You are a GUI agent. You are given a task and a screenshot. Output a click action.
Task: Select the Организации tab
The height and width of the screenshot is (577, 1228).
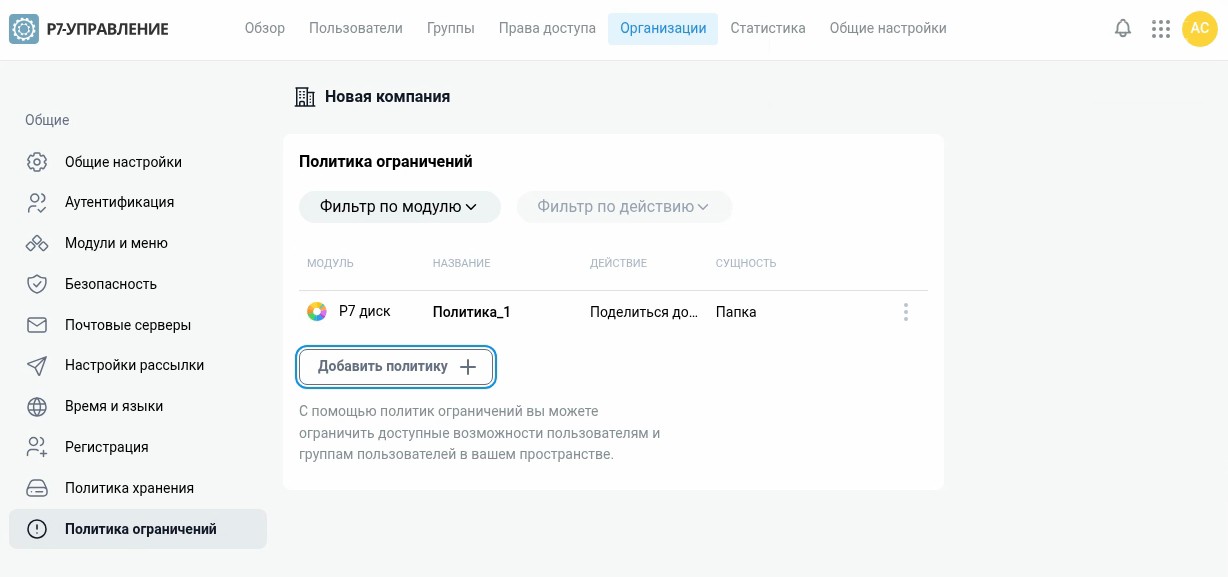click(x=663, y=28)
